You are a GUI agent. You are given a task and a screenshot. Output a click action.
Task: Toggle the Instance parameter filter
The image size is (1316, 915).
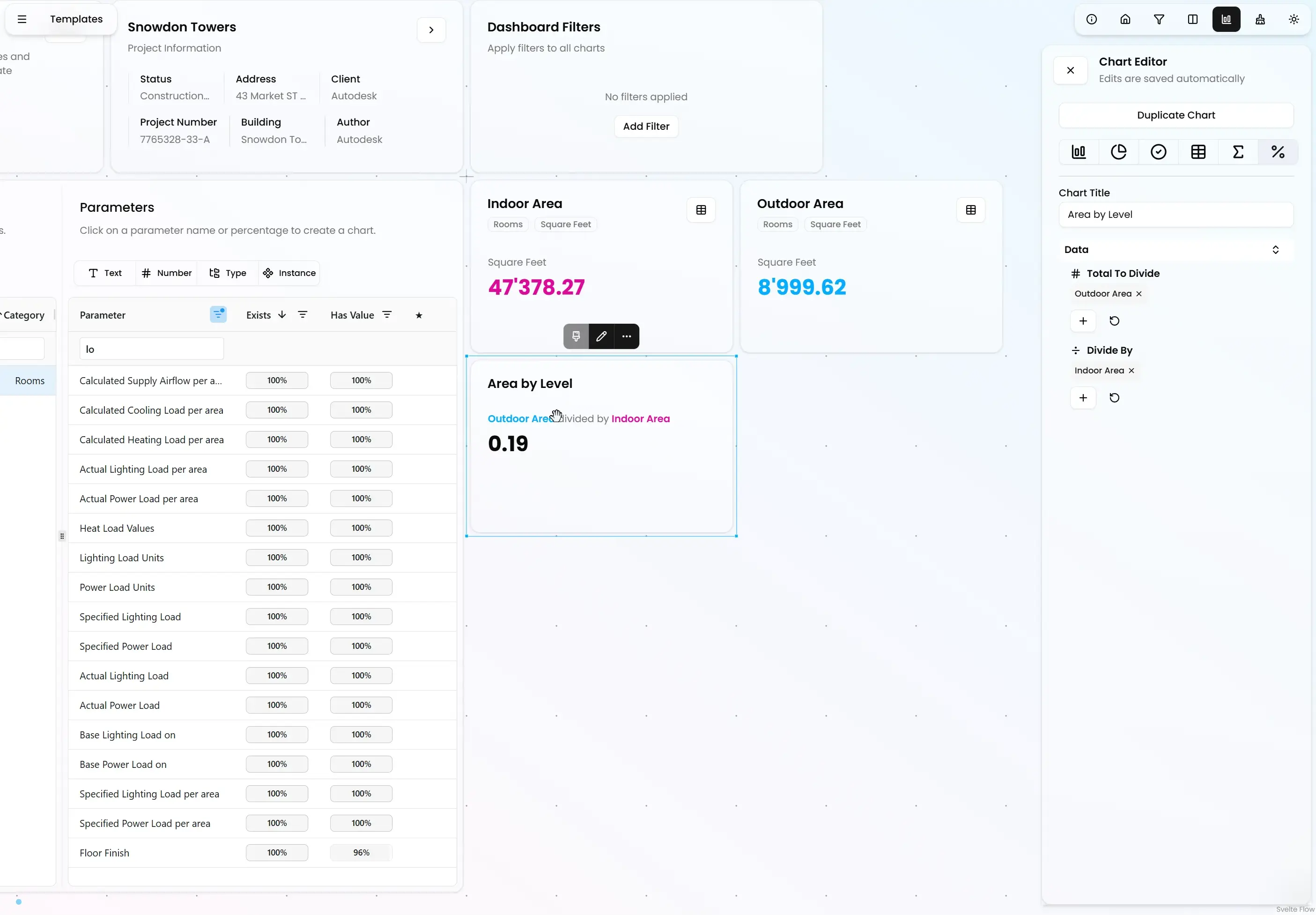pos(289,273)
